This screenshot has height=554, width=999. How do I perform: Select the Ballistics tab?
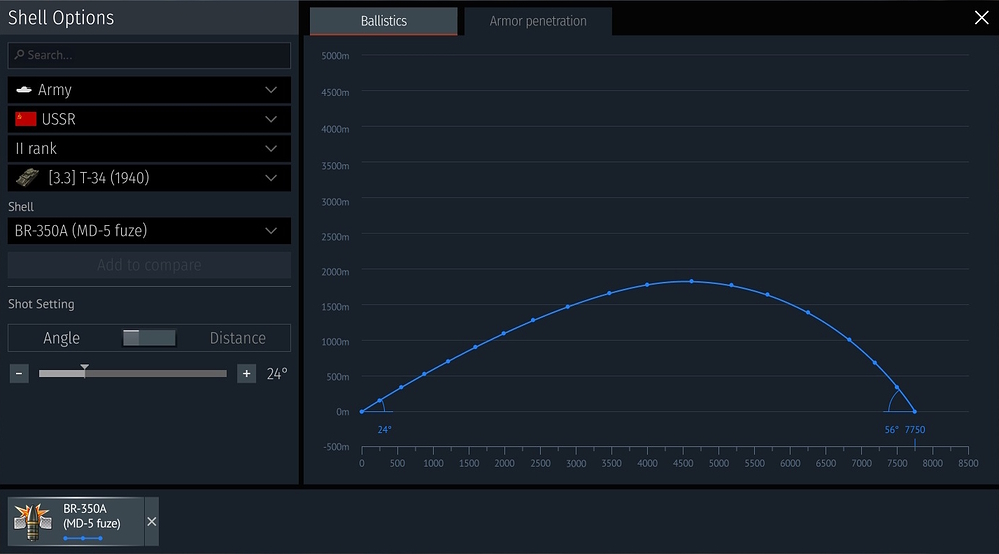click(x=383, y=21)
